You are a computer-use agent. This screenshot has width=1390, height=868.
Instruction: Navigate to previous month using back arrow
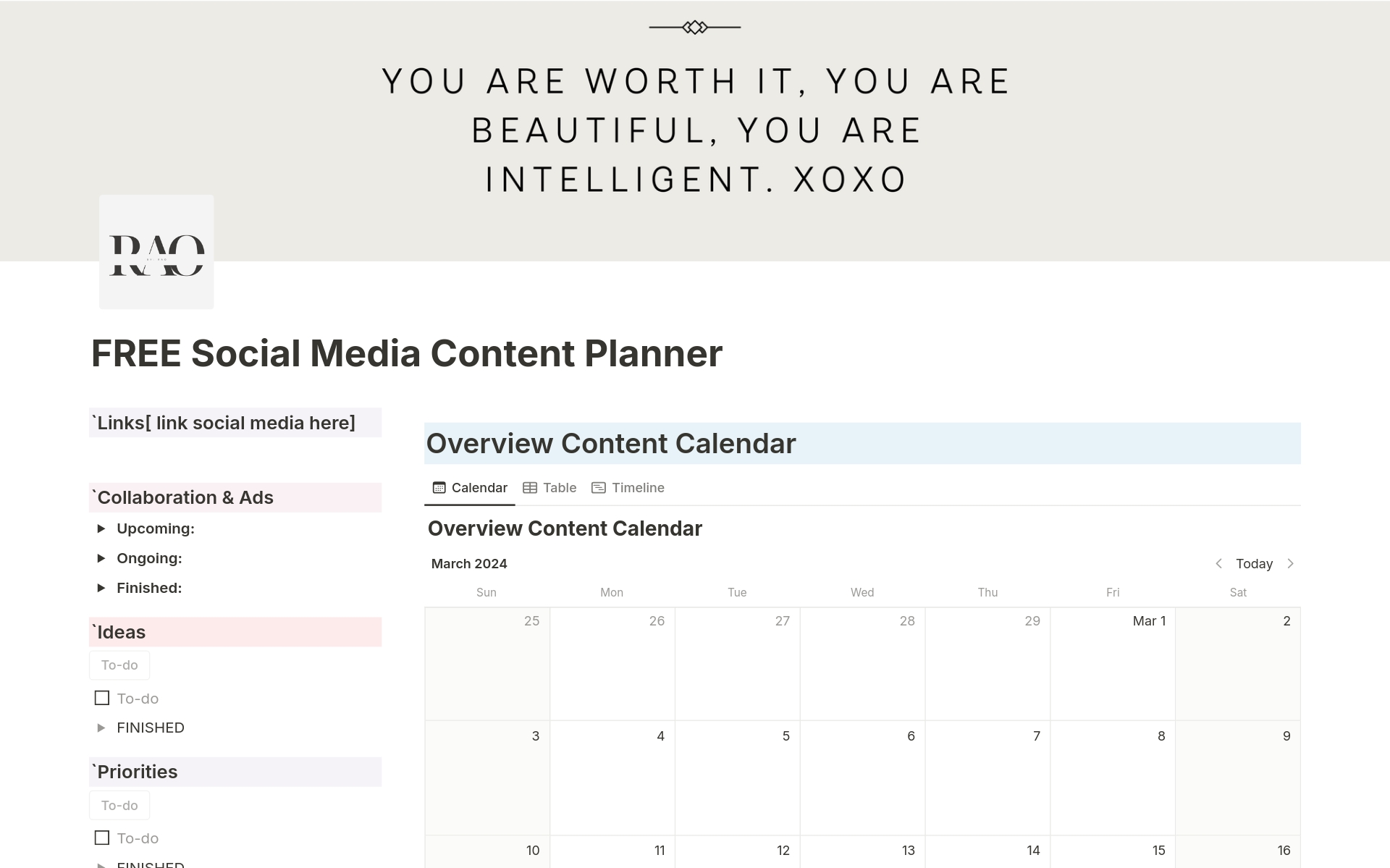pos(1220,563)
